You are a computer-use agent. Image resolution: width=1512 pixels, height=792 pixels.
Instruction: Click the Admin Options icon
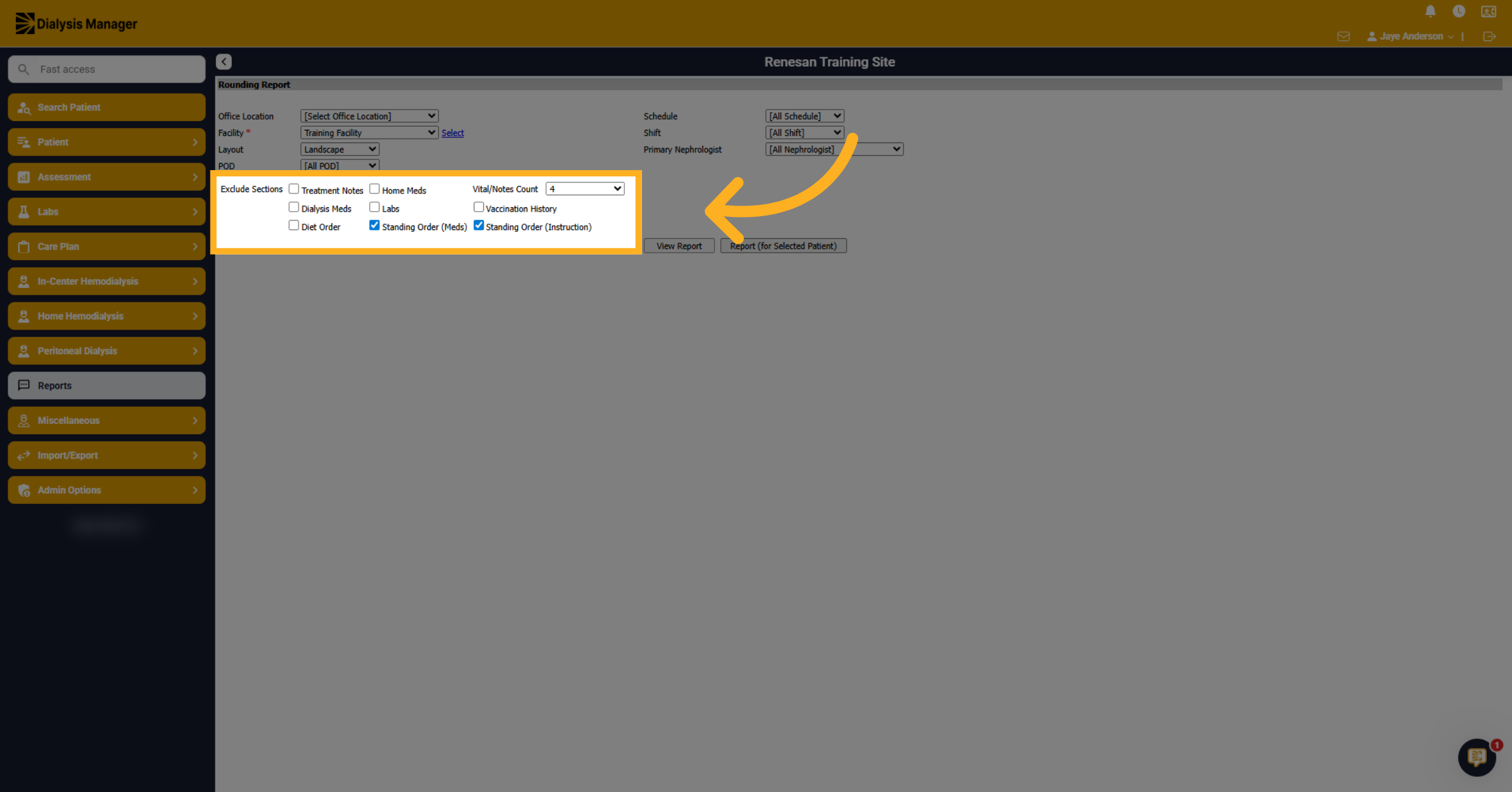pos(24,490)
